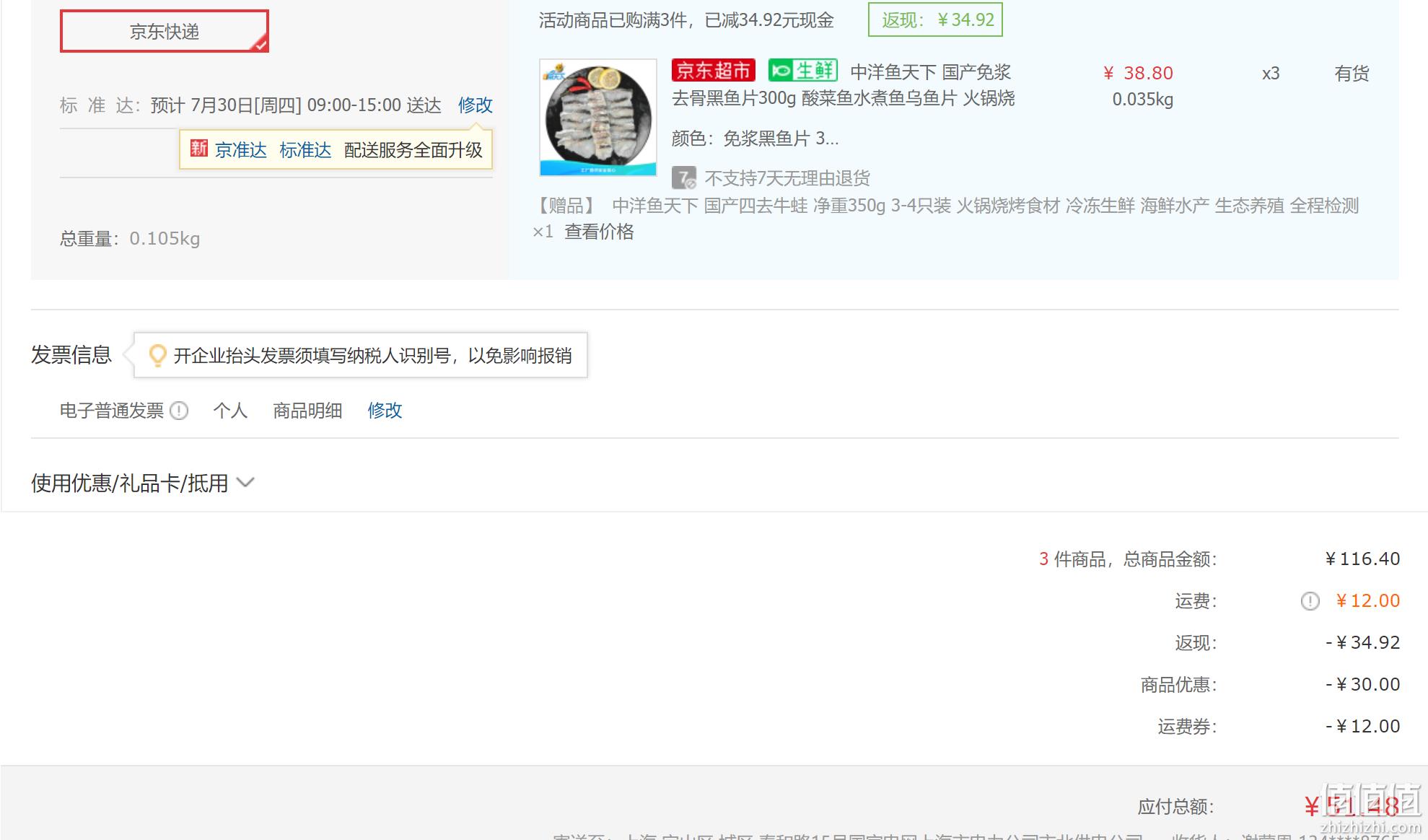Click 修改 next to delivery time

[x=476, y=105]
